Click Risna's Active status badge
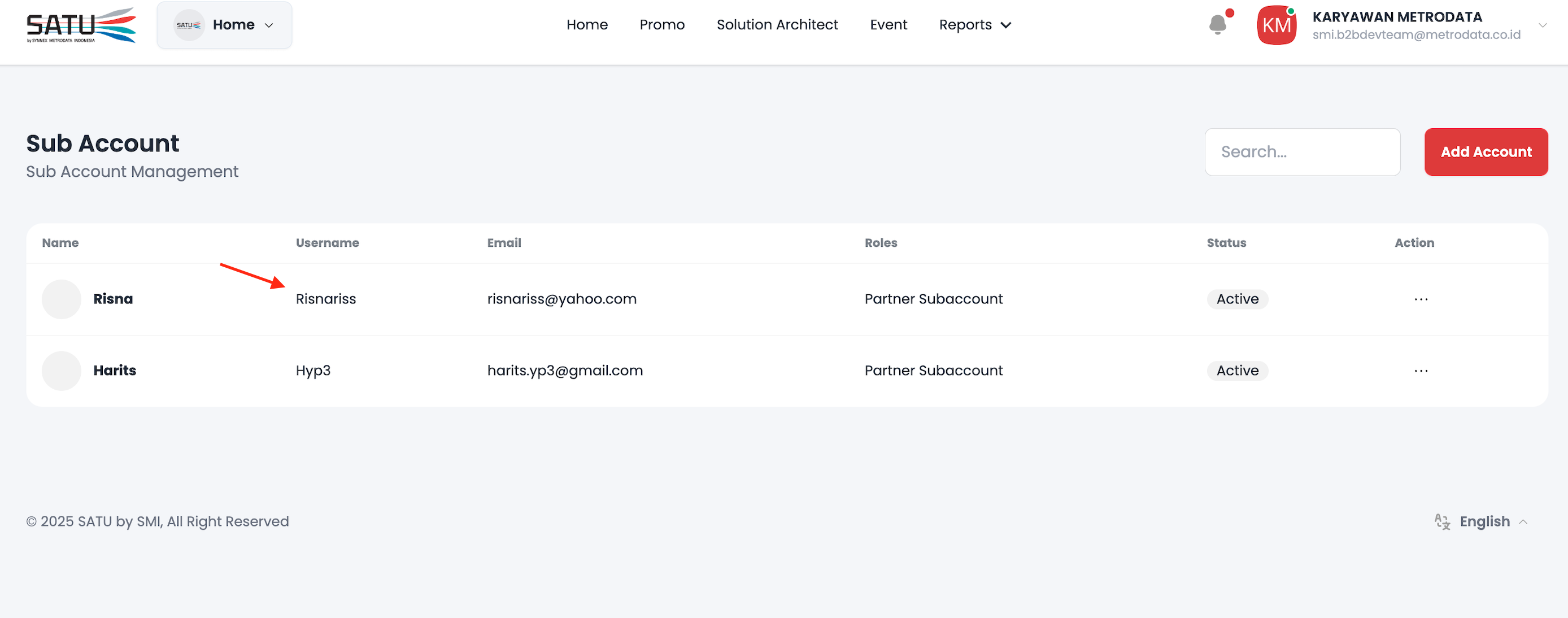 click(x=1237, y=299)
